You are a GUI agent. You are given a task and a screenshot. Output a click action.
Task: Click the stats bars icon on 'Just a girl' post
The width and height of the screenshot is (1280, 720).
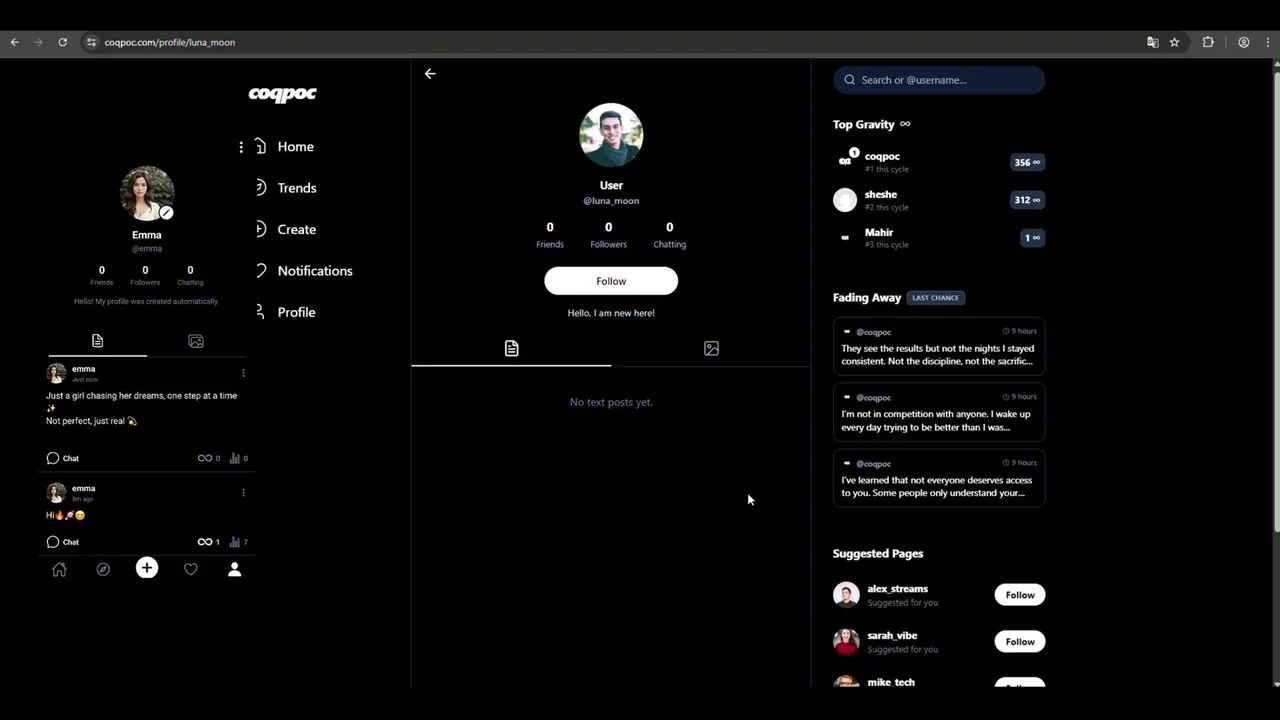pos(235,458)
